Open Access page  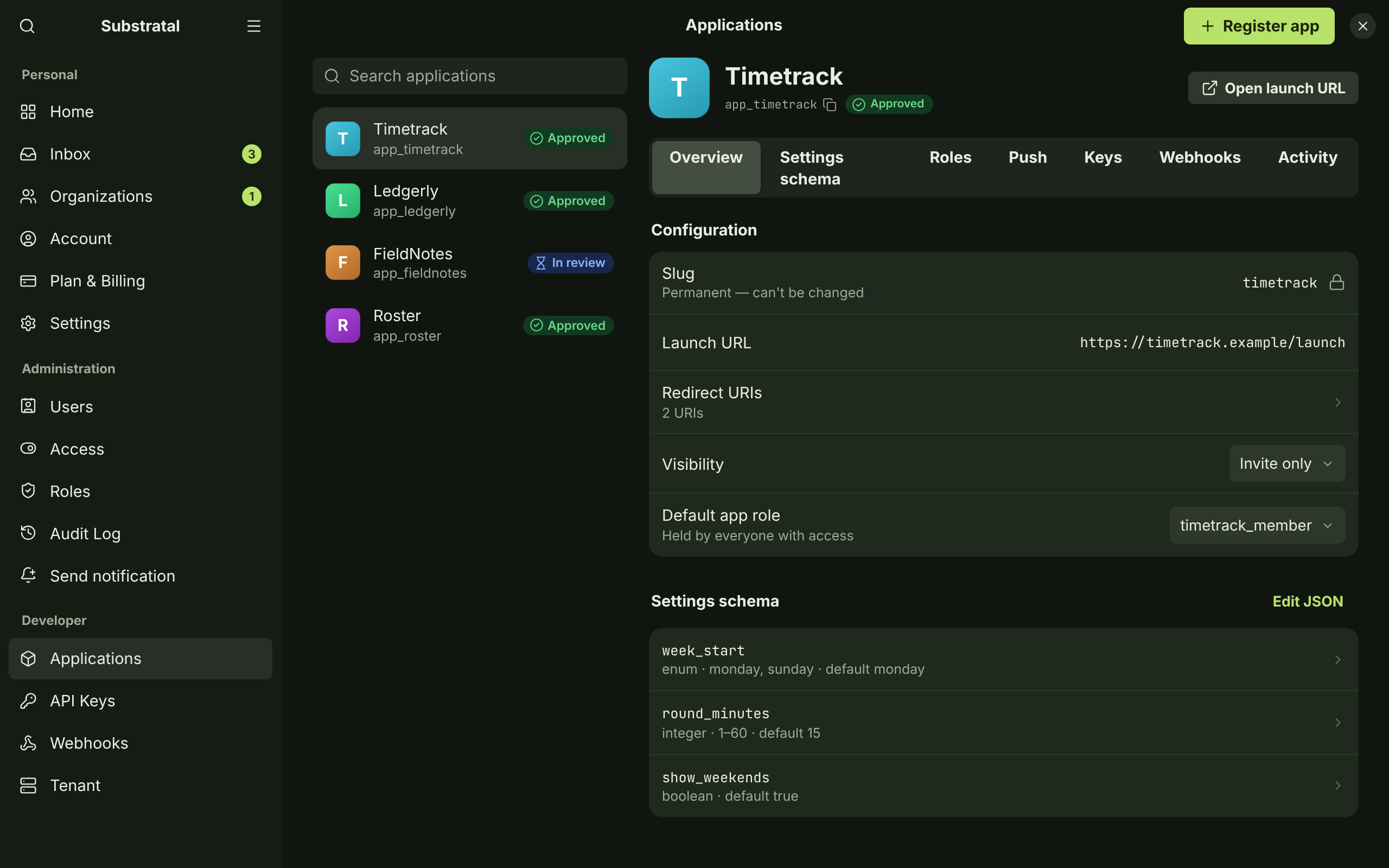point(141,449)
